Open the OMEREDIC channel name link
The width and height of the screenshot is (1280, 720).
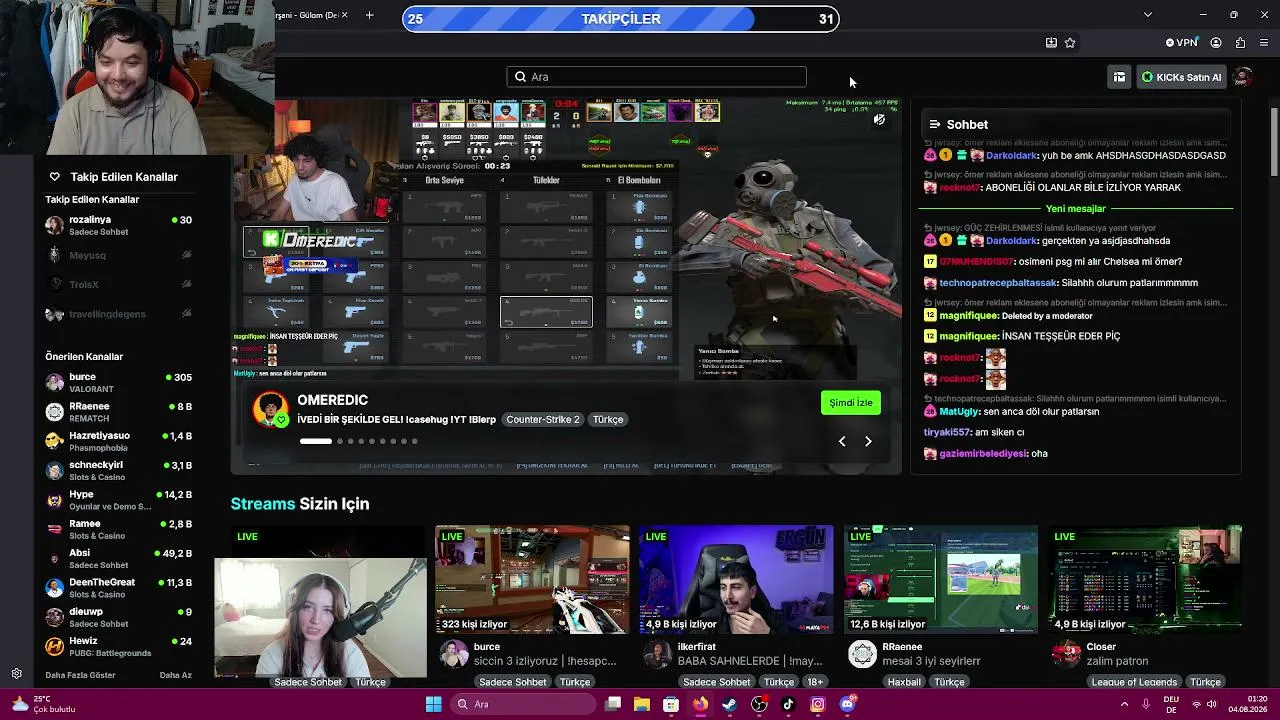click(332, 400)
